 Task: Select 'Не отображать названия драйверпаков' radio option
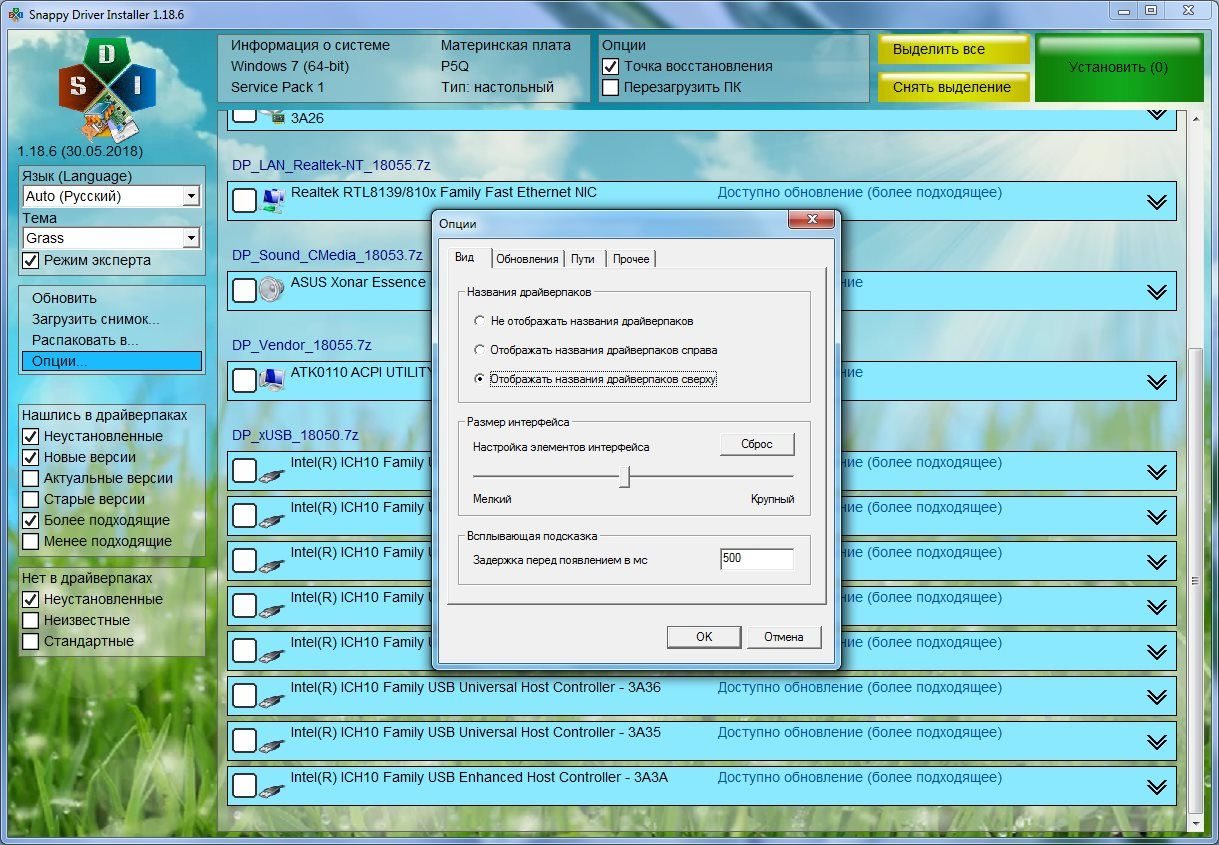pos(480,322)
